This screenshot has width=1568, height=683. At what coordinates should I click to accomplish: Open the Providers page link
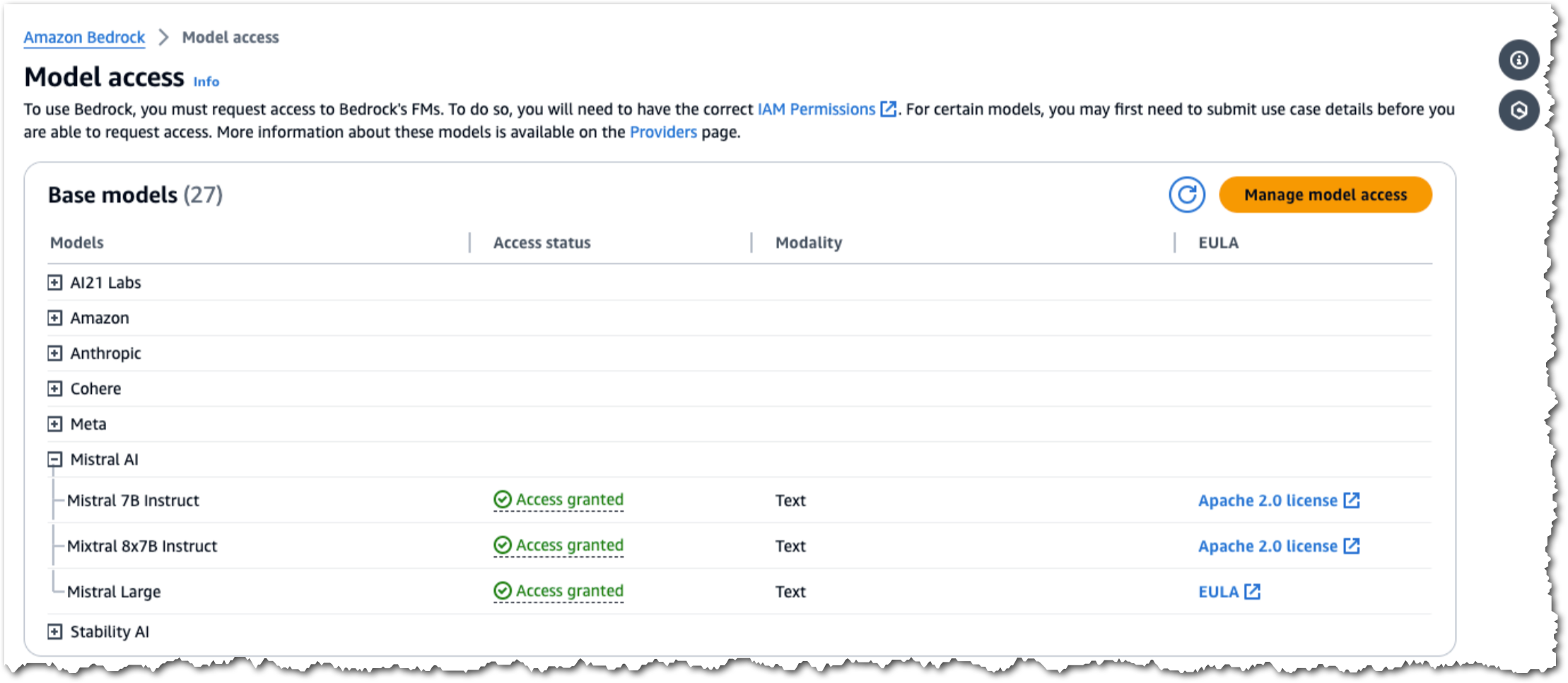click(663, 132)
